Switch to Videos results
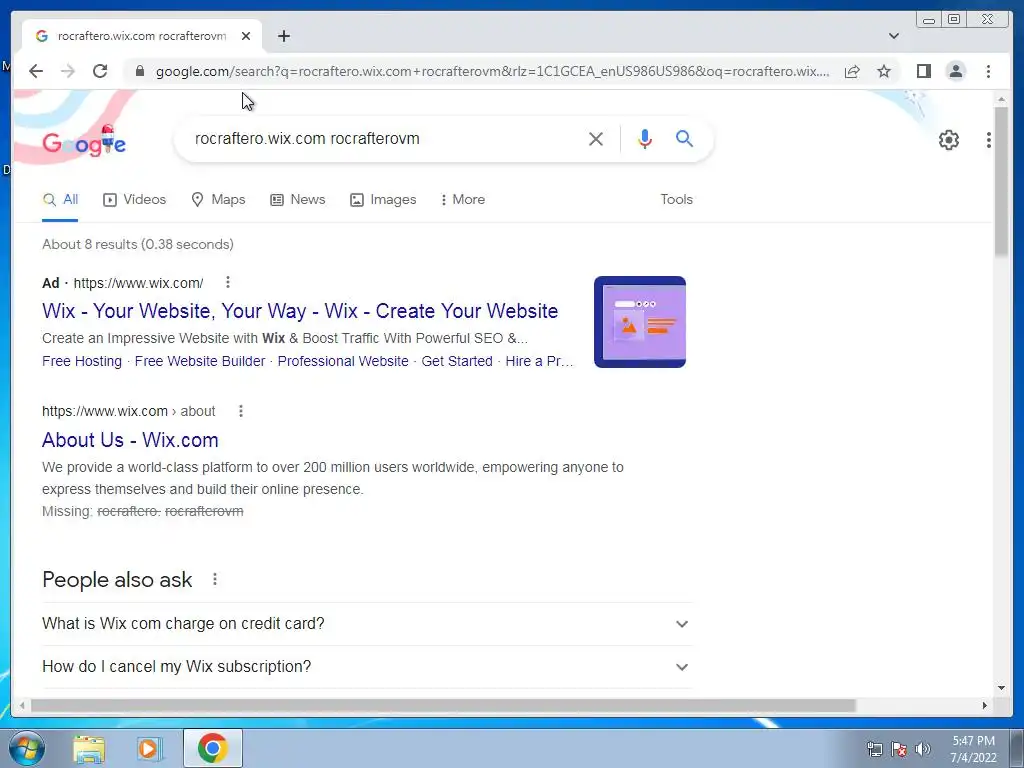This screenshot has width=1024, height=768. point(135,200)
